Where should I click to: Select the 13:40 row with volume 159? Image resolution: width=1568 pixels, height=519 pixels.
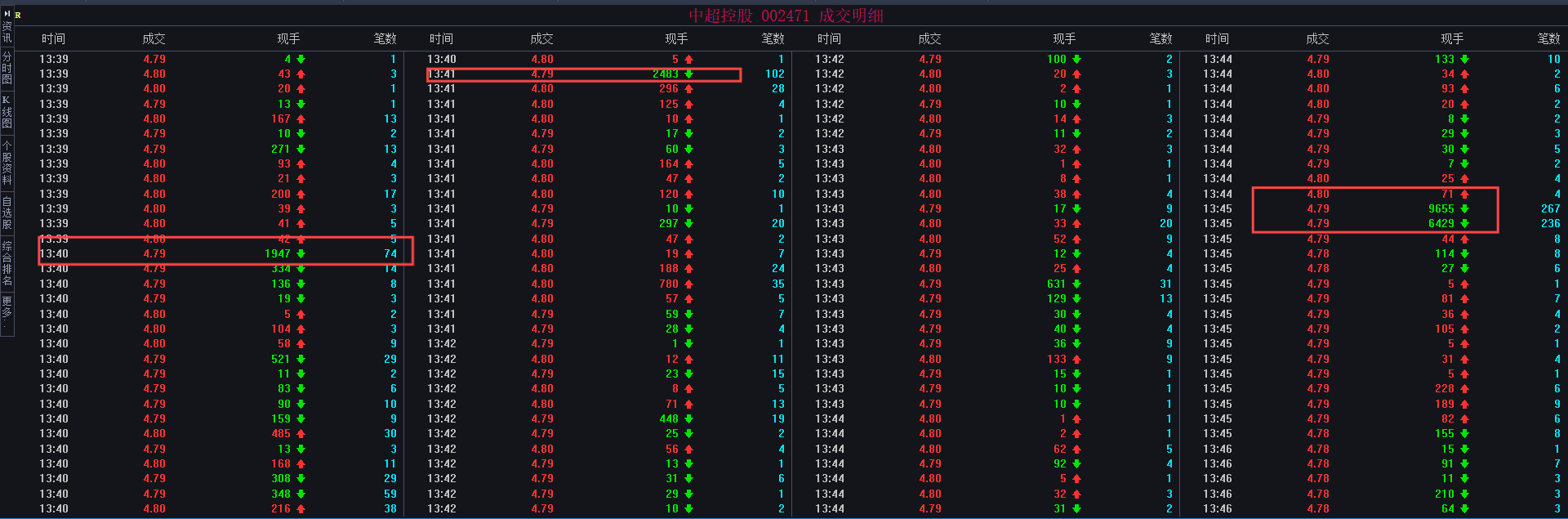(218, 418)
